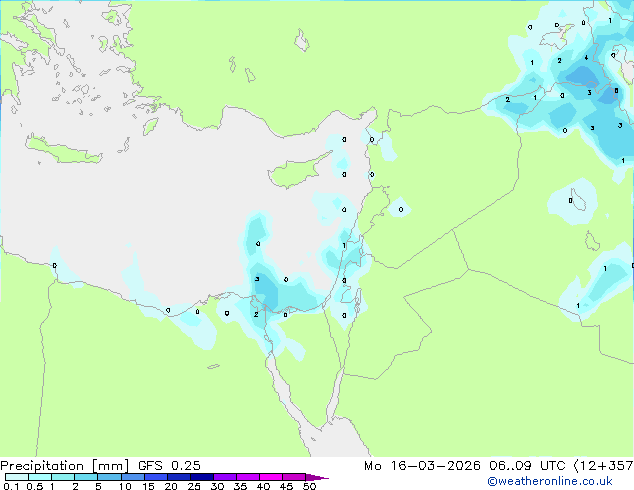The width and height of the screenshot is (634, 490).
Task: Select the 0.1–0.5 mm palest legend swatch
Action: click(17, 477)
